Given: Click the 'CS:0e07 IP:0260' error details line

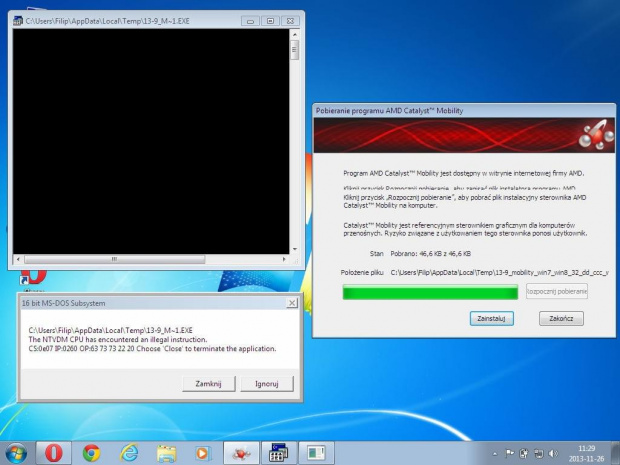Looking at the screenshot, I should point(152,349).
